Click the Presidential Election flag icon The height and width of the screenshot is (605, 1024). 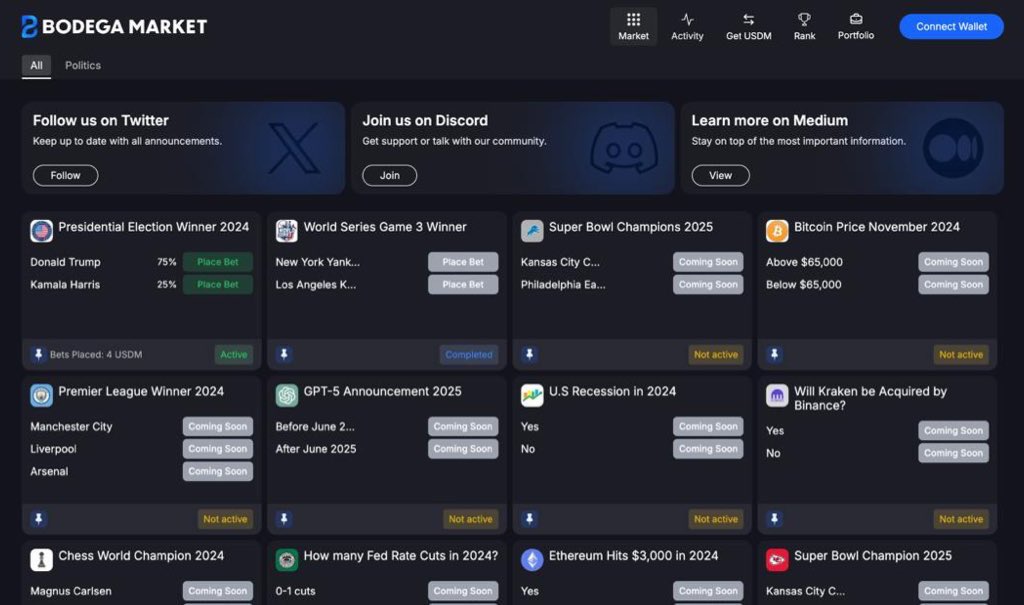point(41,231)
